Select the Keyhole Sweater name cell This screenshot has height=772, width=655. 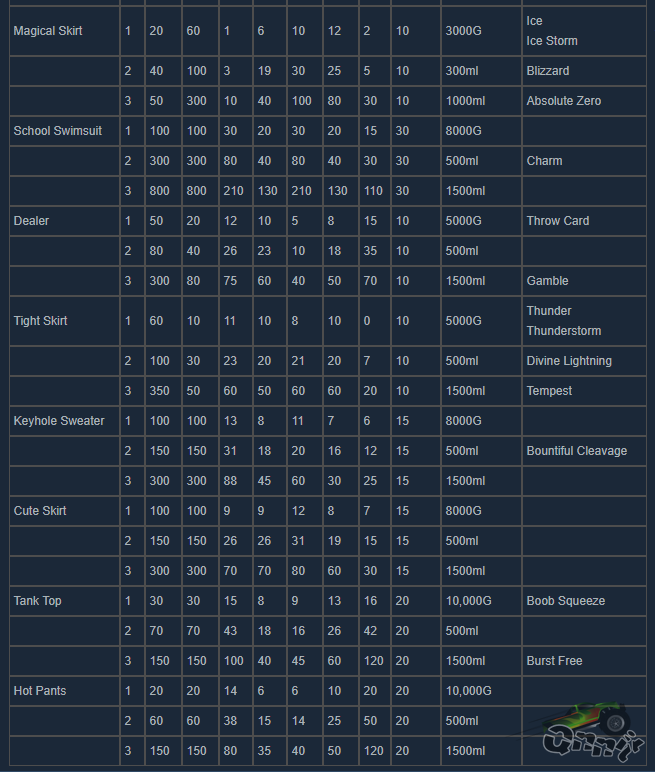click(x=59, y=421)
